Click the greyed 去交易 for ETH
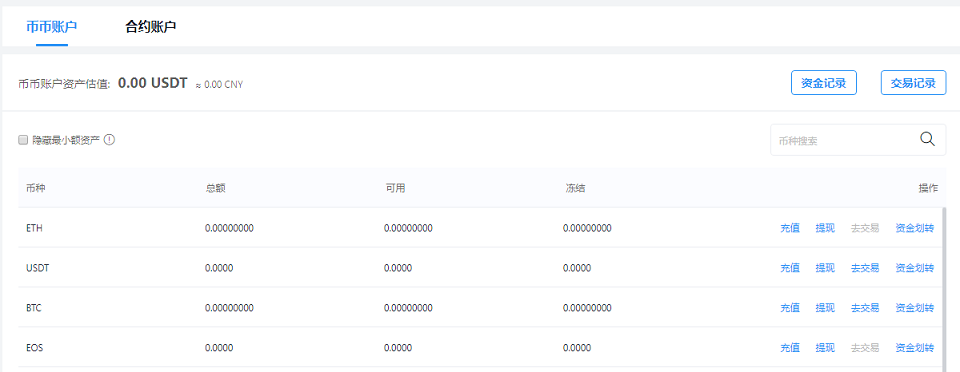 coord(864,228)
